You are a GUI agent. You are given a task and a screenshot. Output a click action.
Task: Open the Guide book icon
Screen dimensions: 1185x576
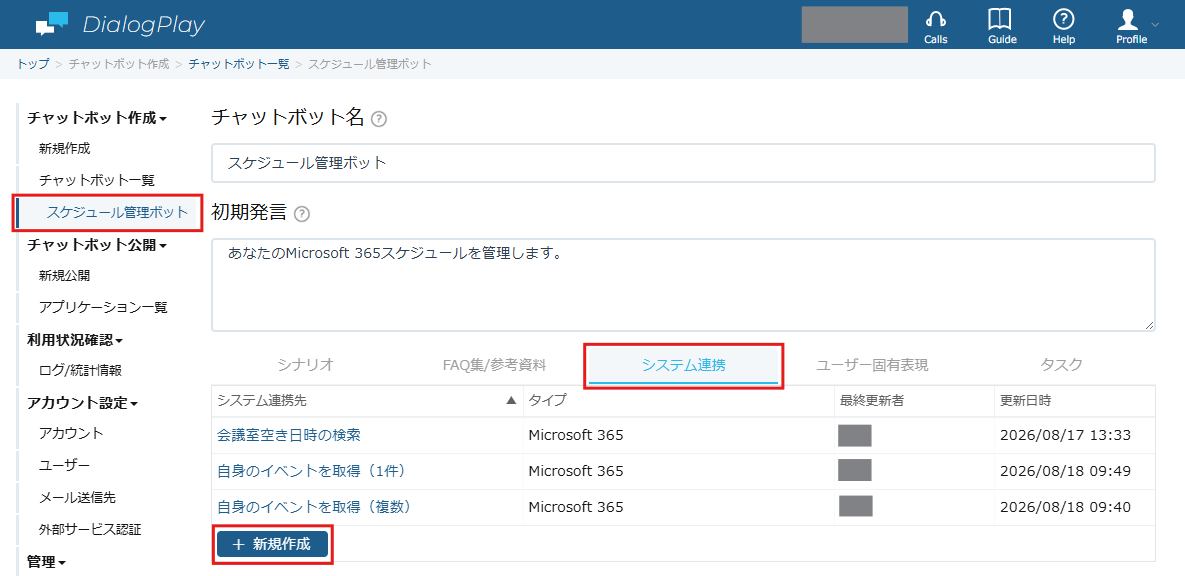pos(1000,20)
